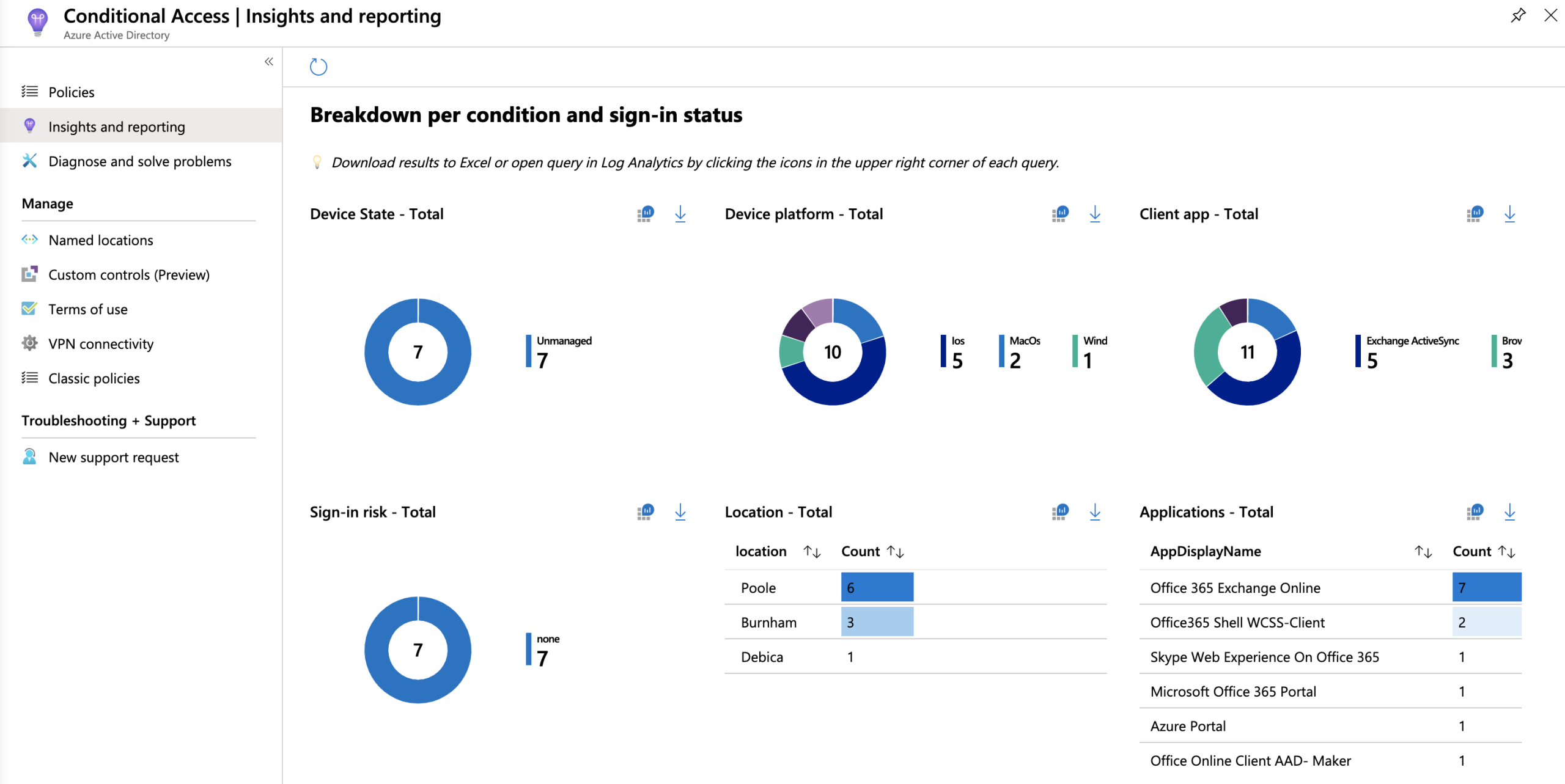The image size is (1565, 784).
Task: Sort Applications by AppDisplayName
Action: [1423, 552]
